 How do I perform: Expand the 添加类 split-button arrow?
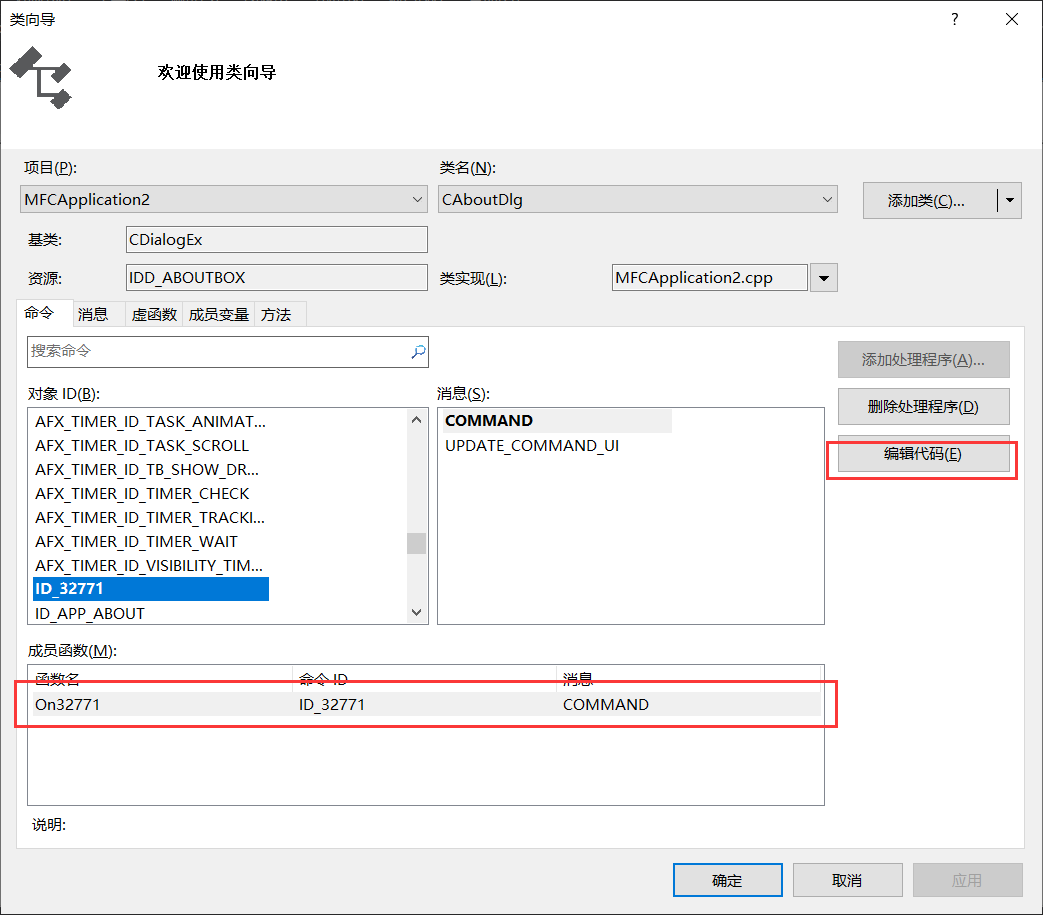(x=1010, y=200)
